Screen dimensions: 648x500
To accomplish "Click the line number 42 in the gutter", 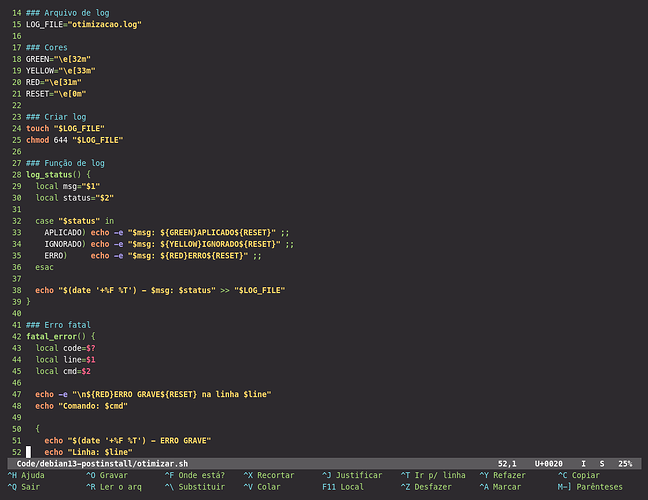I will (x=15, y=337).
